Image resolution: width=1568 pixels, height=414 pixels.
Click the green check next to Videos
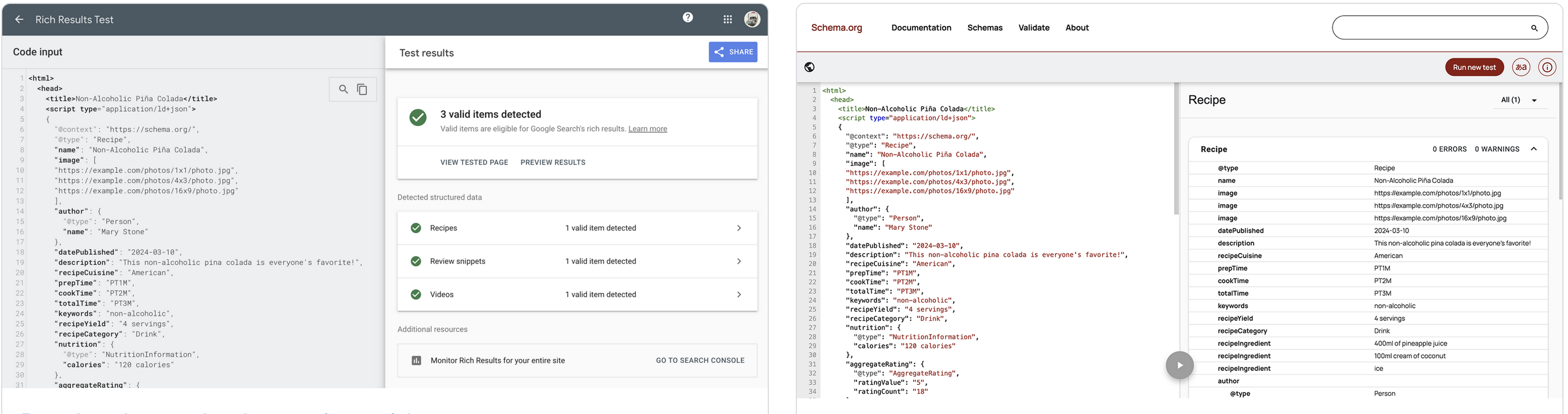coord(416,295)
